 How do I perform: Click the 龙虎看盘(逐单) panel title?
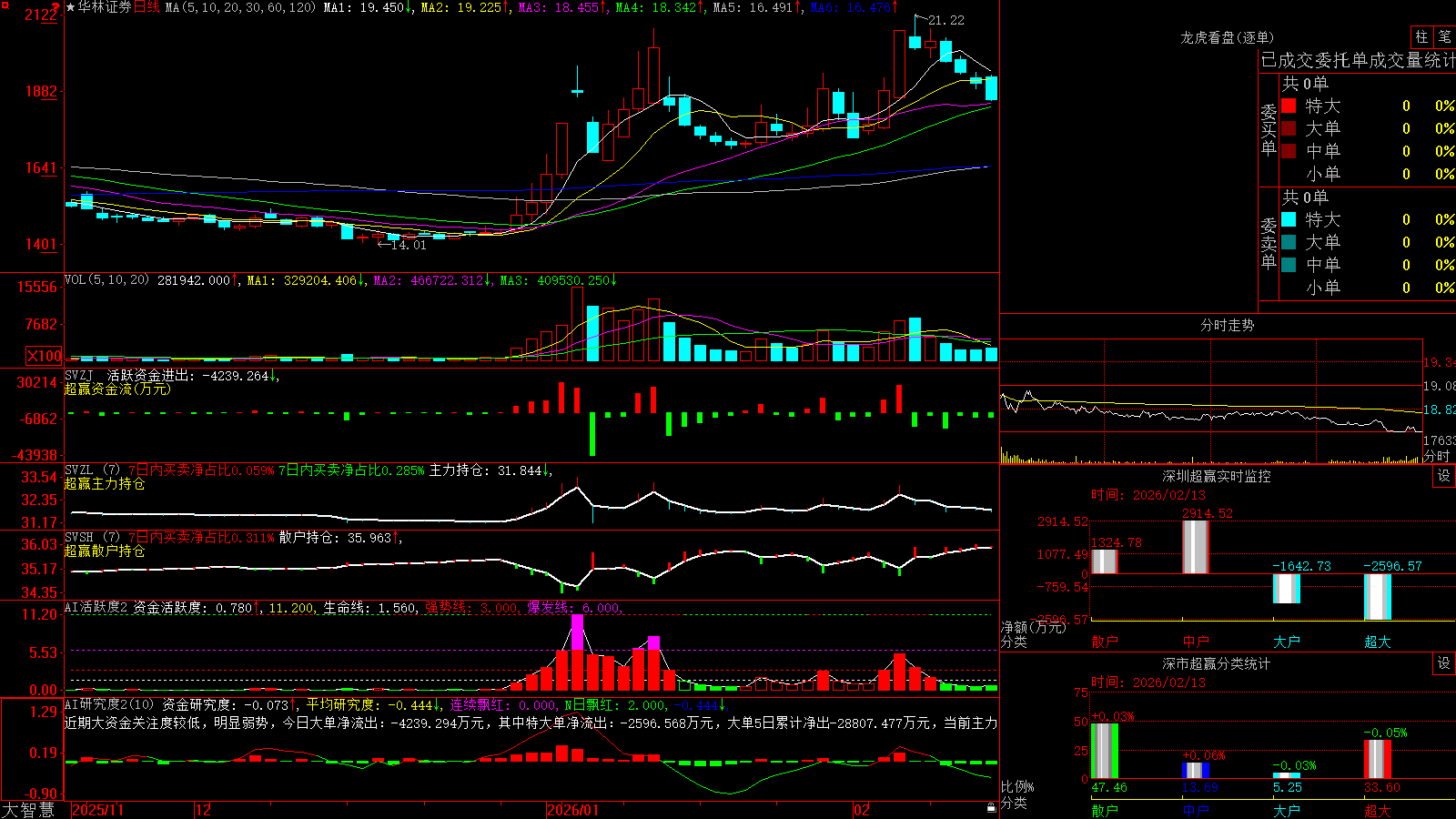point(1227,37)
